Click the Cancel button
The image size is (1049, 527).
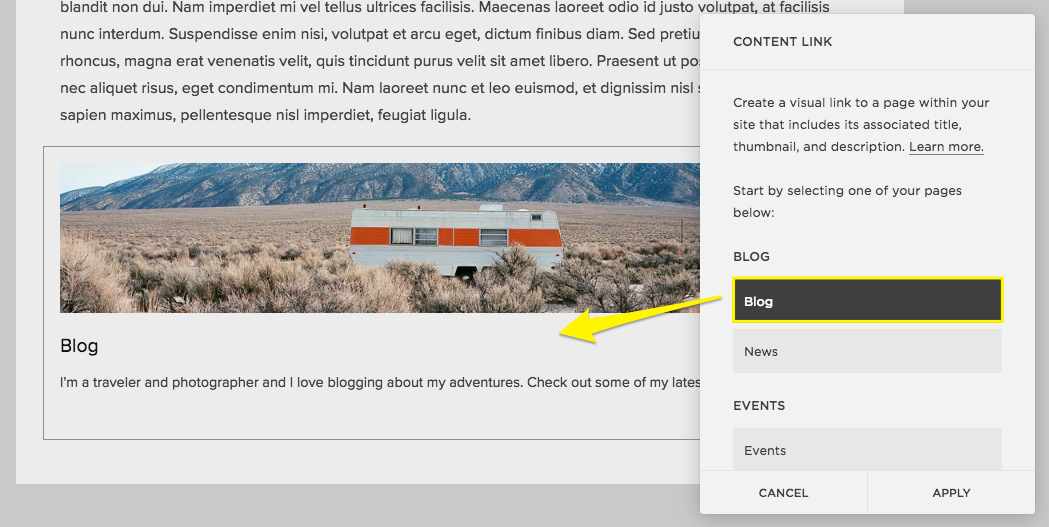783,493
